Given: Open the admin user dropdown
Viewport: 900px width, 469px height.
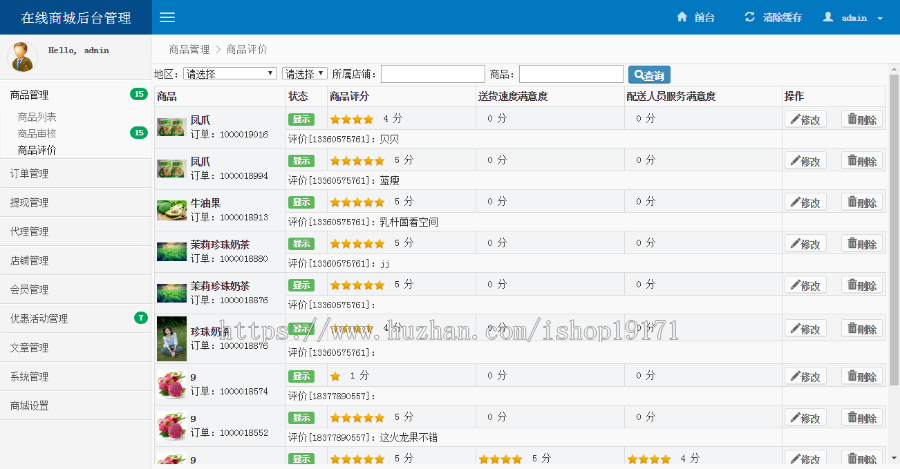Looking at the screenshot, I should click(853, 18).
